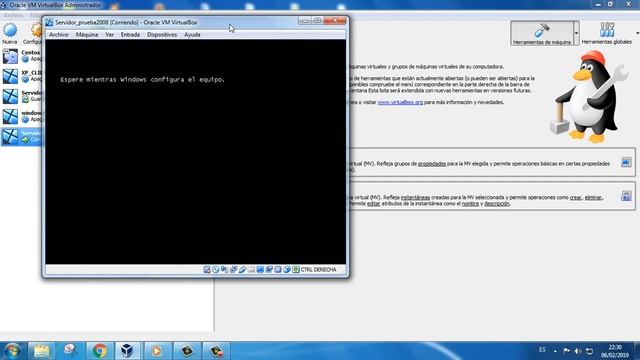The height and width of the screenshot is (360, 640).
Task: Click propiedades link in Manager details
Action: (x=432, y=164)
